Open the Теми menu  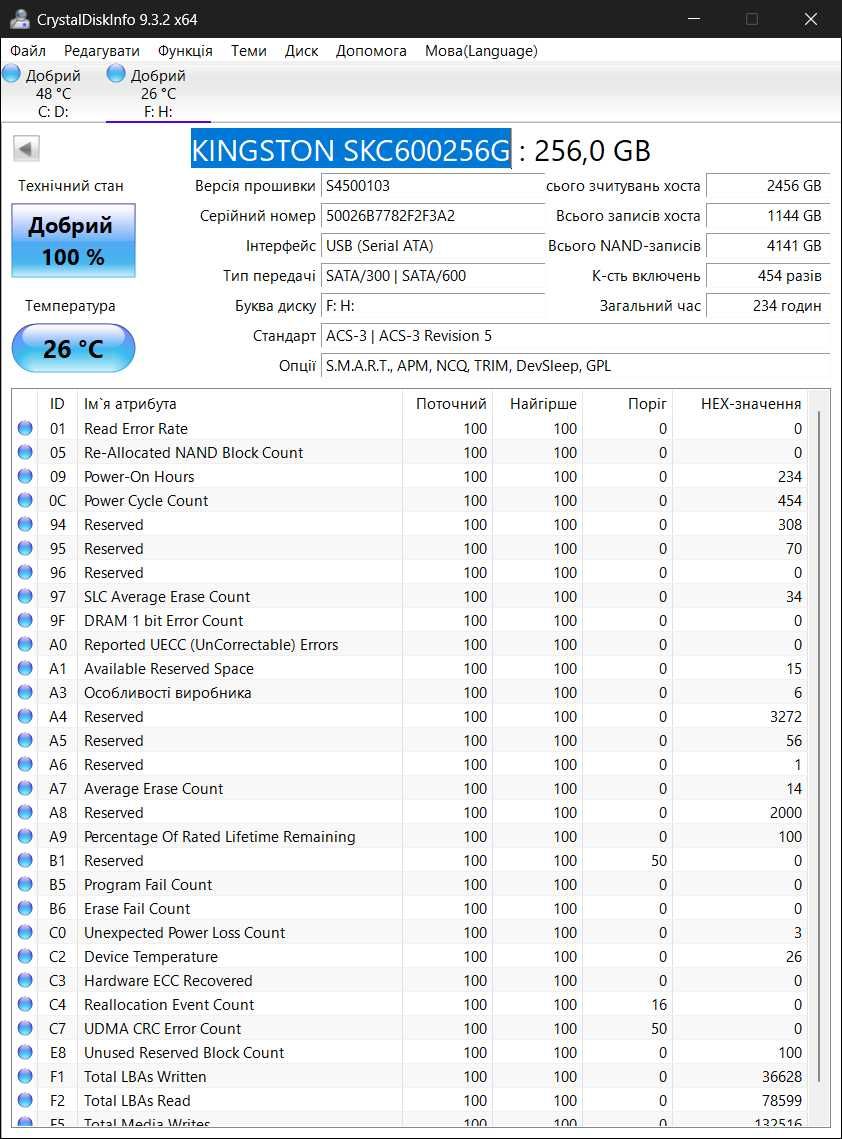pyautogui.click(x=248, y=51)
